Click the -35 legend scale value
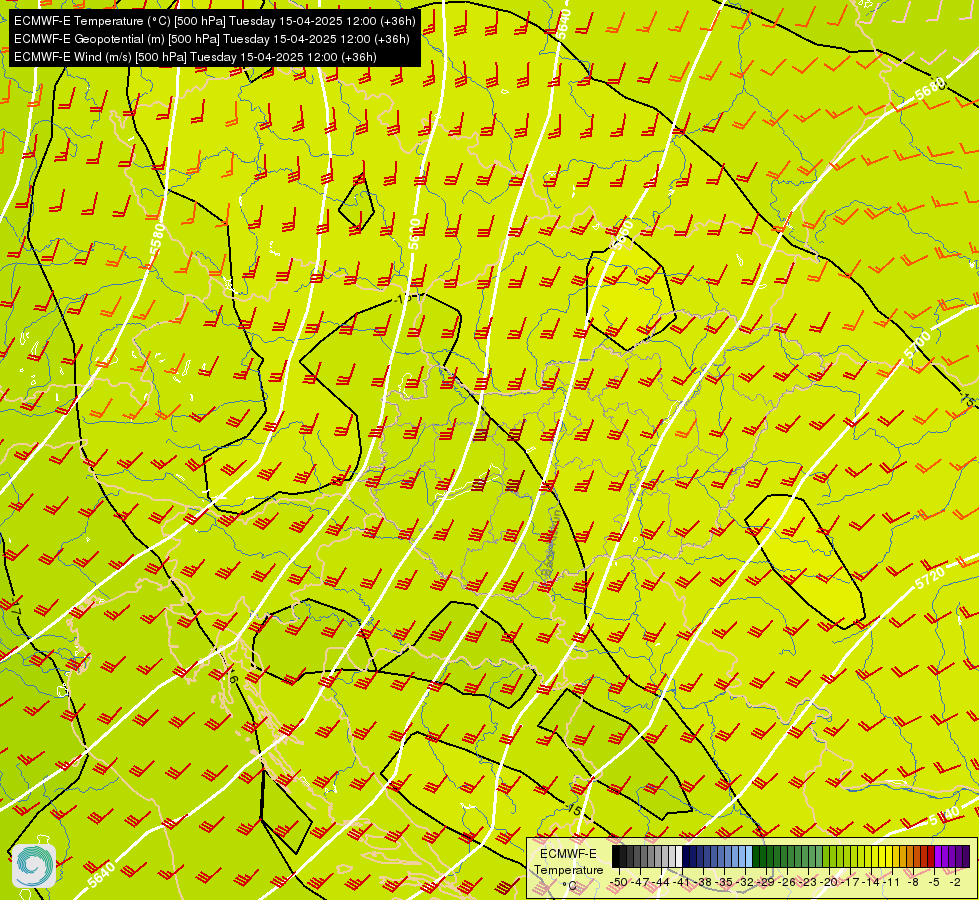The height and width of the screenshot is (900, 979). click(x=726, y=882)
